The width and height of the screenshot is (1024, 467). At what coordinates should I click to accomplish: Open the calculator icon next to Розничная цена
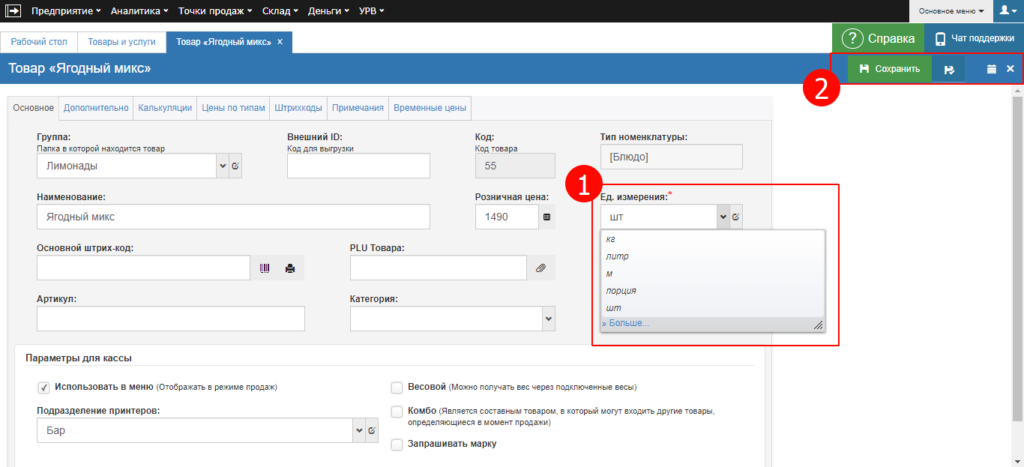[x=546, y=217]
